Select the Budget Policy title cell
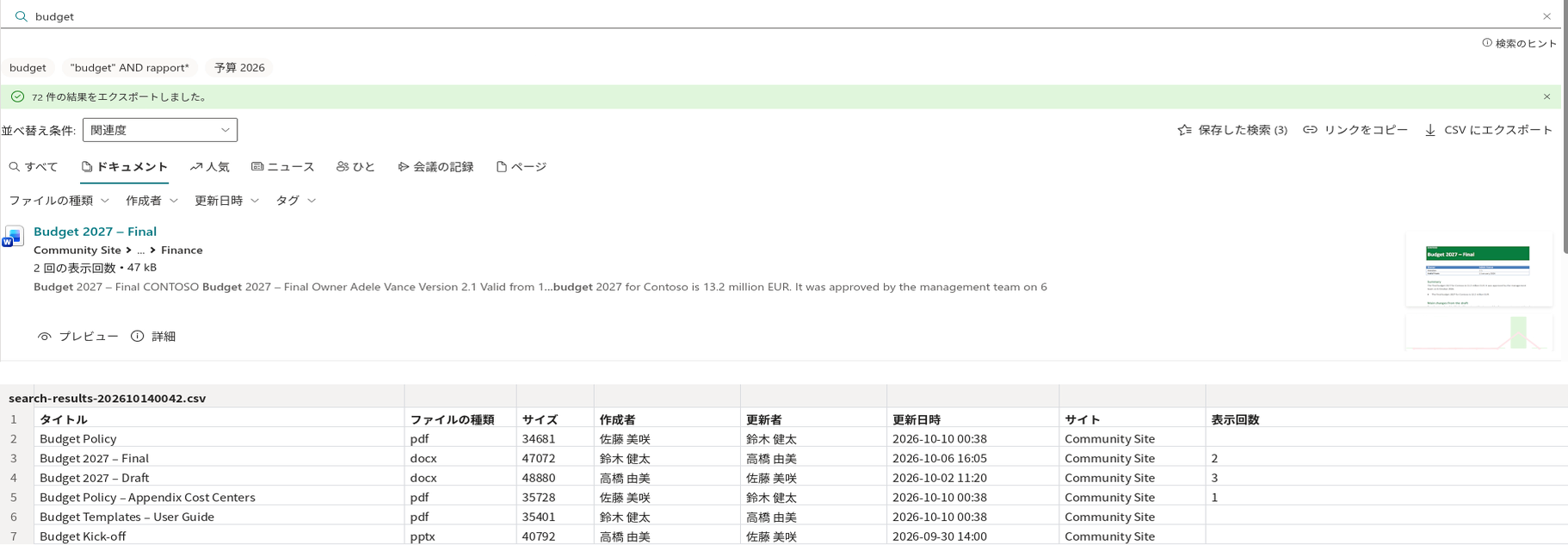 click(x=219, y=439)
